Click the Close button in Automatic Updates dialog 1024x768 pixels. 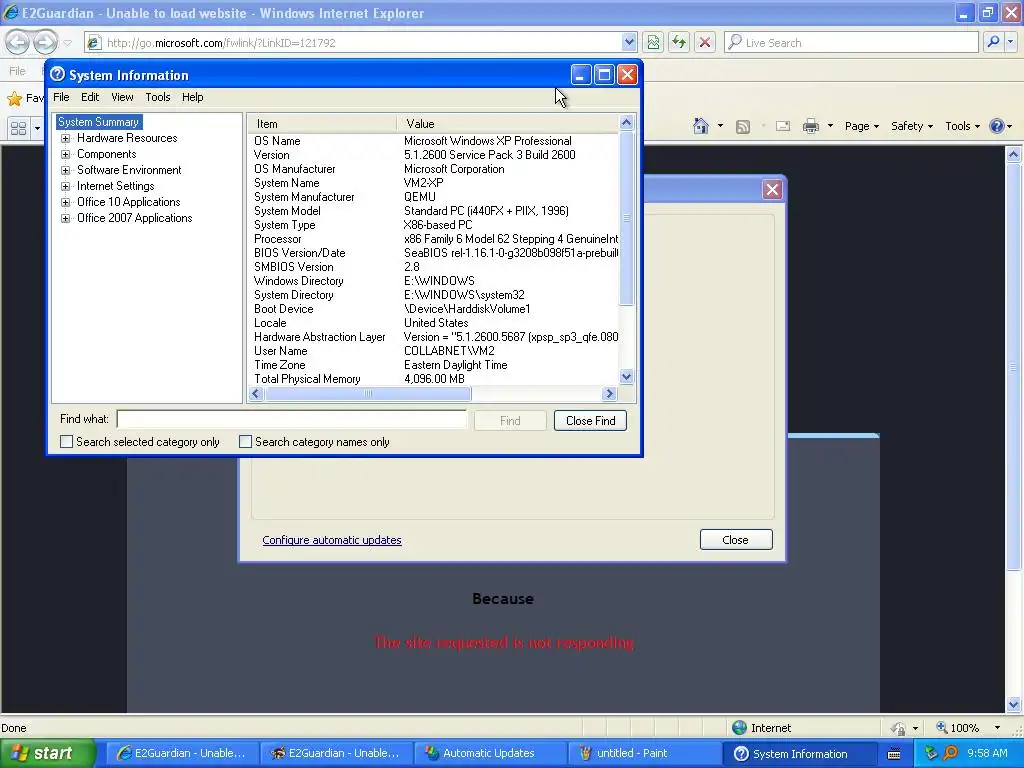click(x=736, y=540)
